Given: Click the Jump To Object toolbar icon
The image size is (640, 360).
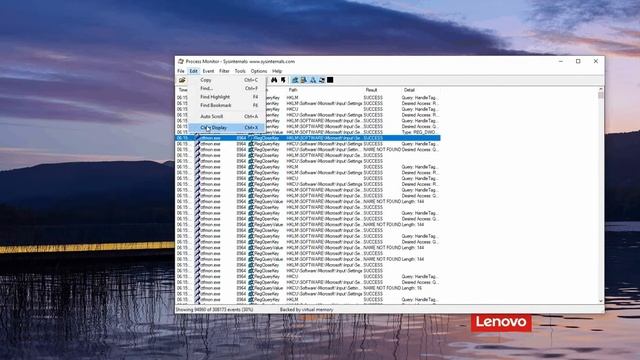Looking at the screenshot, I should [x=283, y=80].
